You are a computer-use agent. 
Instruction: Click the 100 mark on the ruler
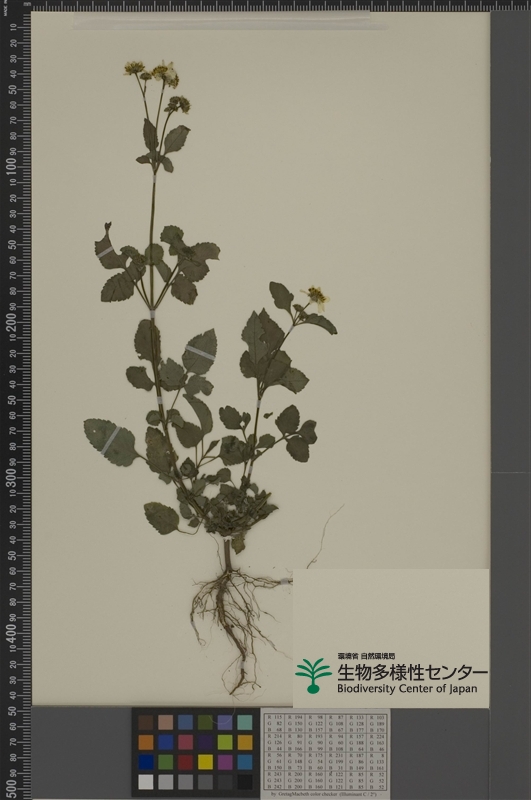point(10,166)
